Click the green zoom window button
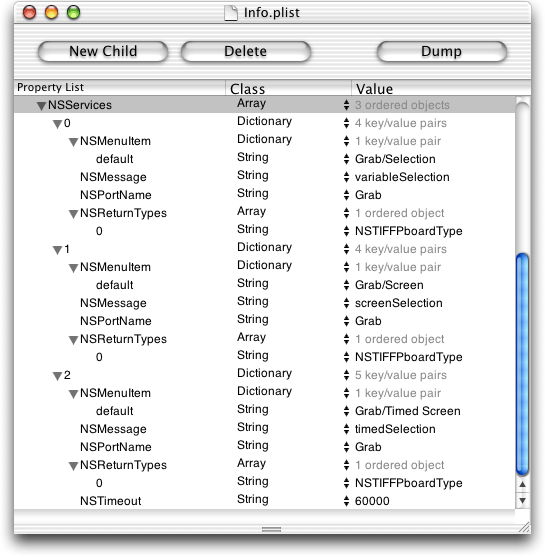 click(74, 13)
